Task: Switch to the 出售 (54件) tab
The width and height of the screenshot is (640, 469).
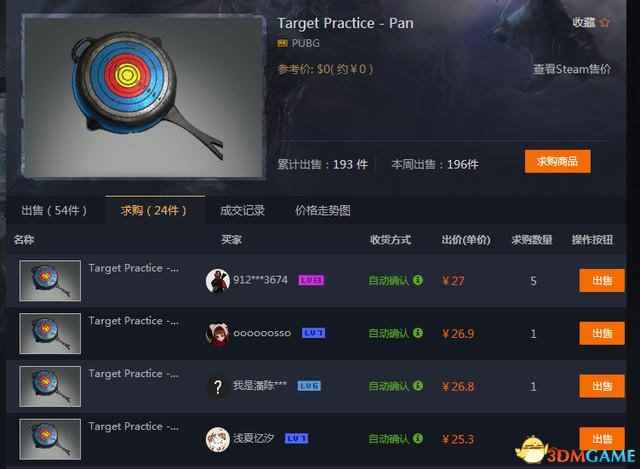Action: coord(54,211)
